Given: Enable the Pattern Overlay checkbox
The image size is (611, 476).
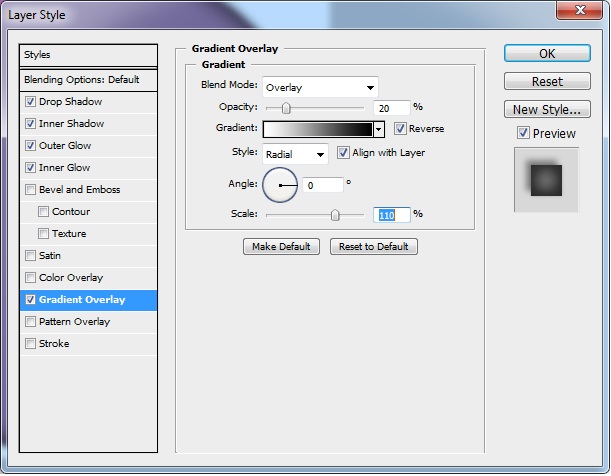Looking at the screenshot, I should [30, 322].
